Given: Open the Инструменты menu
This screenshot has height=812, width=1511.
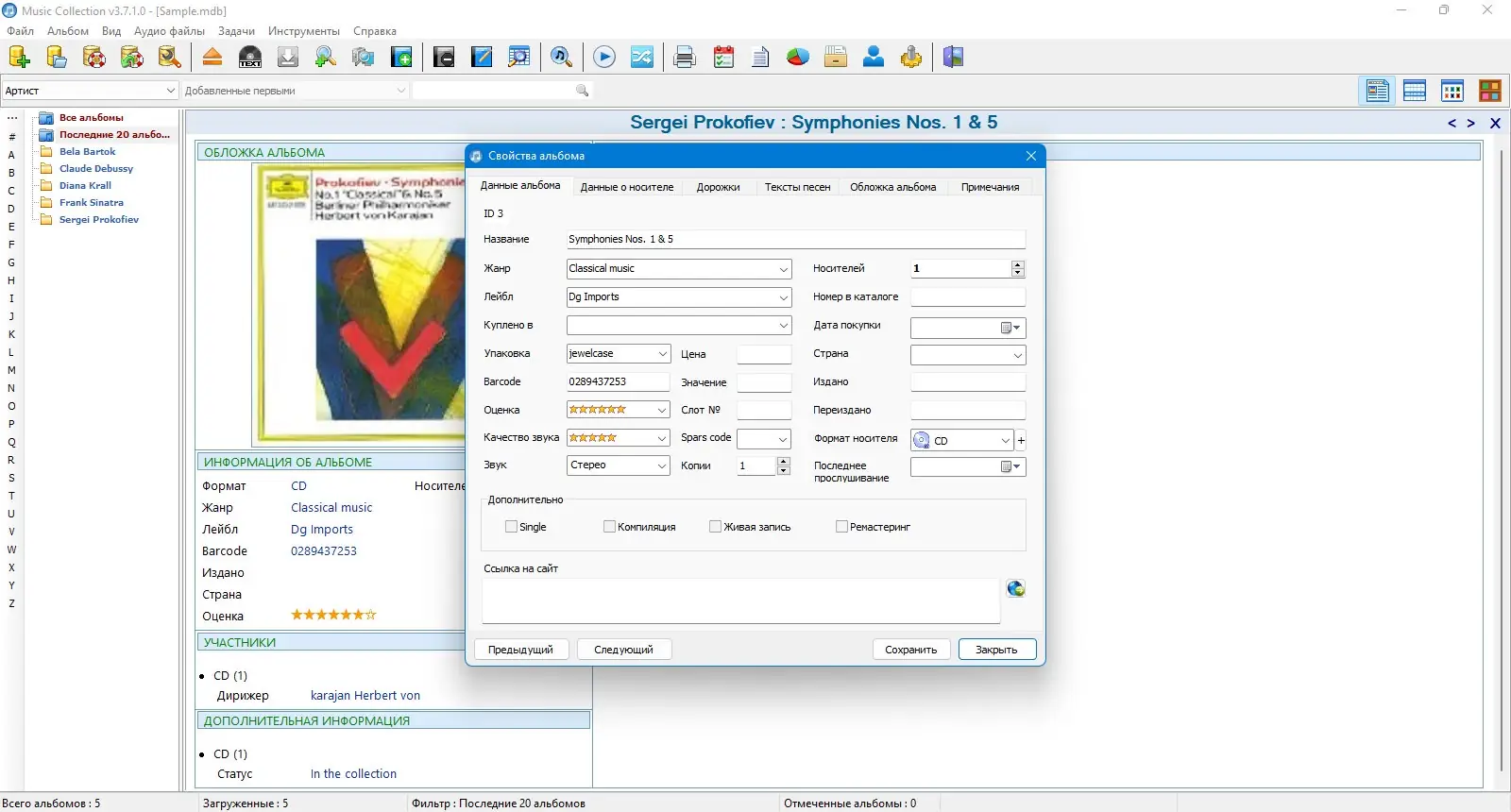Looking at the screenshot, I should [x=304, y=31].
